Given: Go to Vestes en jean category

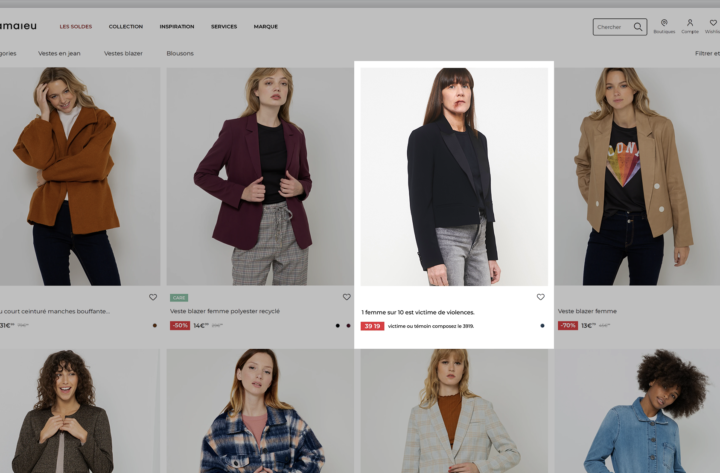Looking at the screenshot, I should [x=59, y=53].
